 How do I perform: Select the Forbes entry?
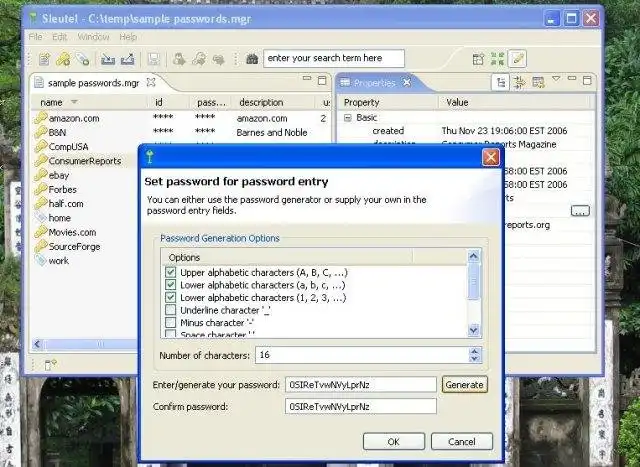point(62,189)
